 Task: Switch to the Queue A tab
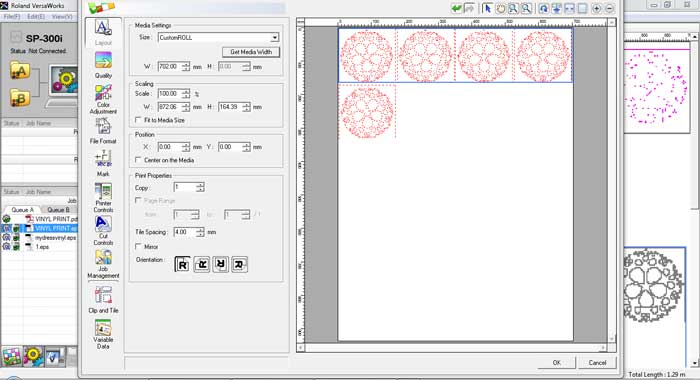point(22,210)
